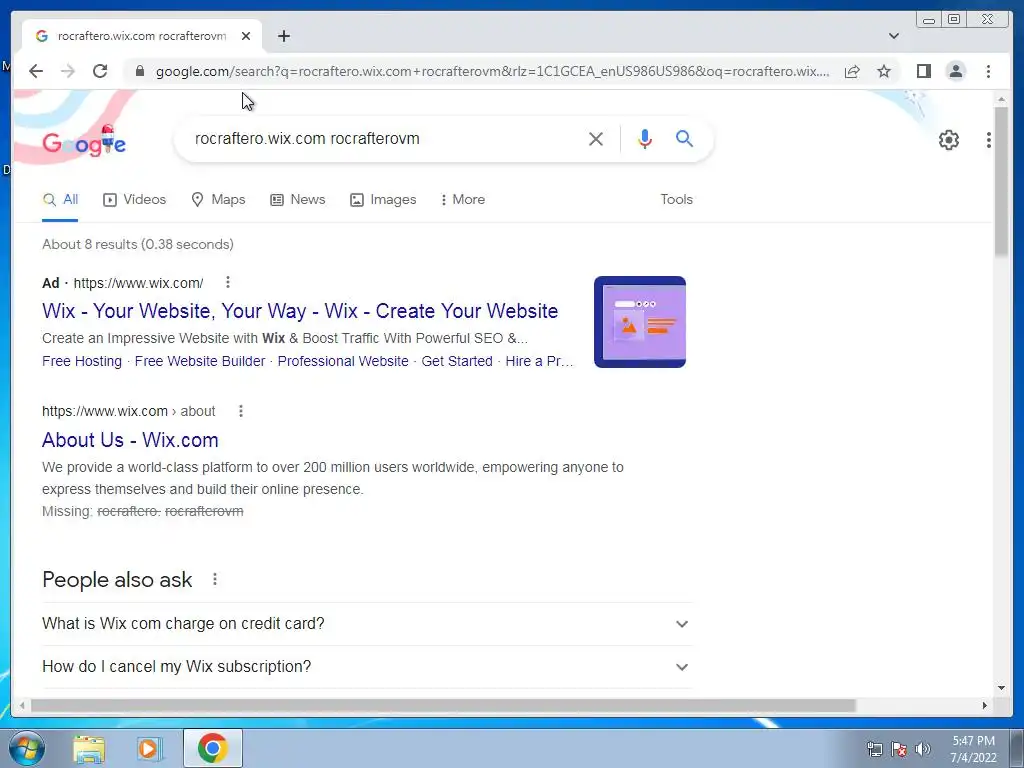Click the vertical scrollbar up arrow
Viewport: 1024px width, 768px height.
pyautogui.click(x=1001, y=99)
